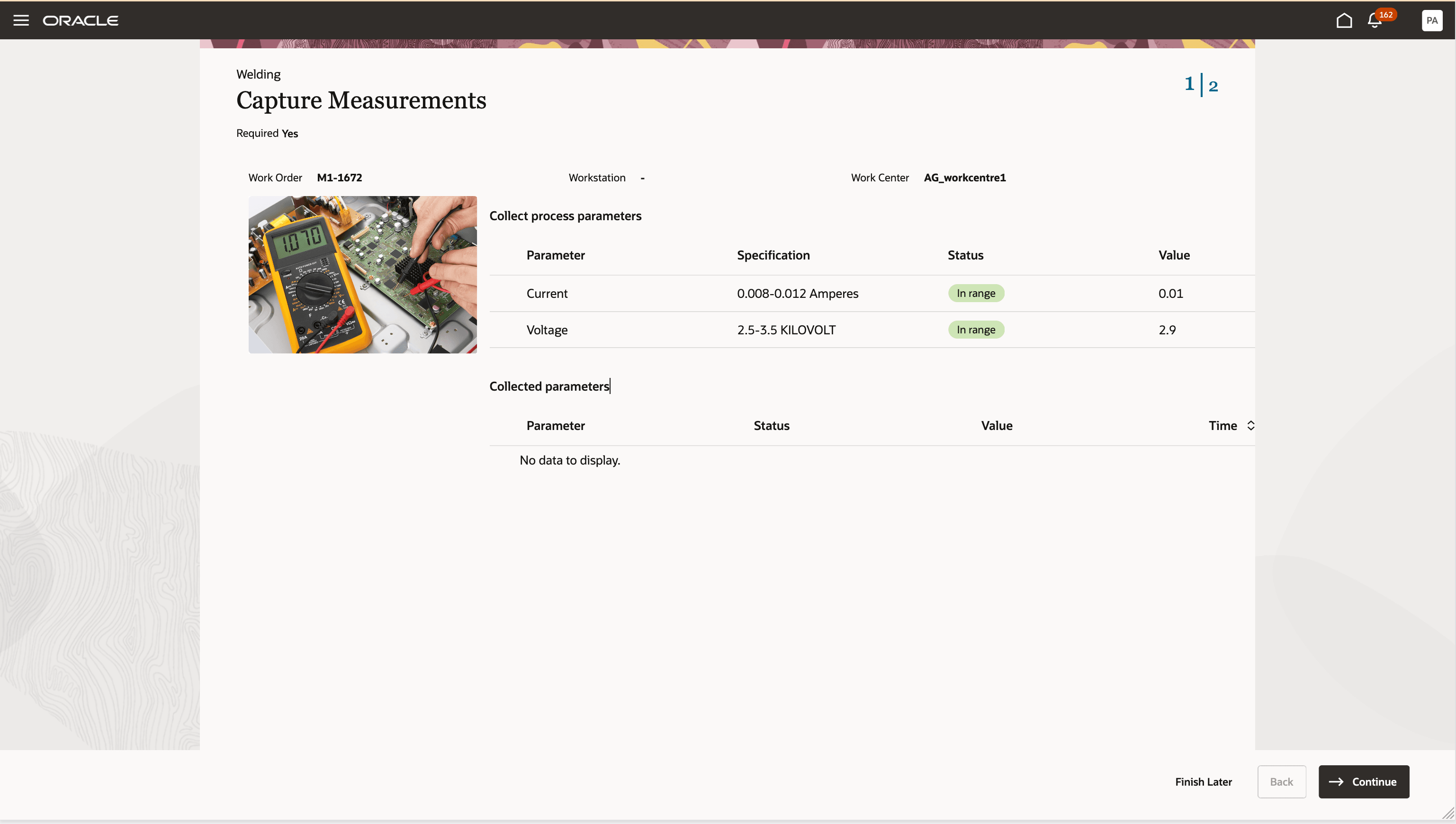Open the notifications bell
Viewport: 1456px width, 824px height.
pyautogui.click(x=1375, y=20)
